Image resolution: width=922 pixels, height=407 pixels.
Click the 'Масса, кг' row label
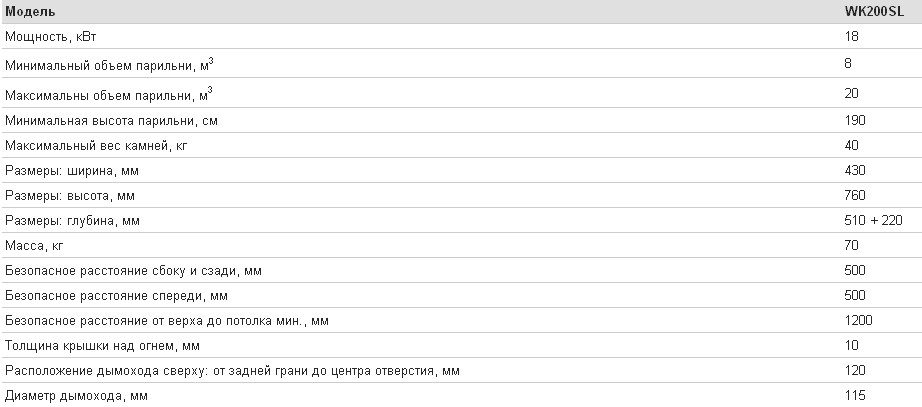[34, 245]
